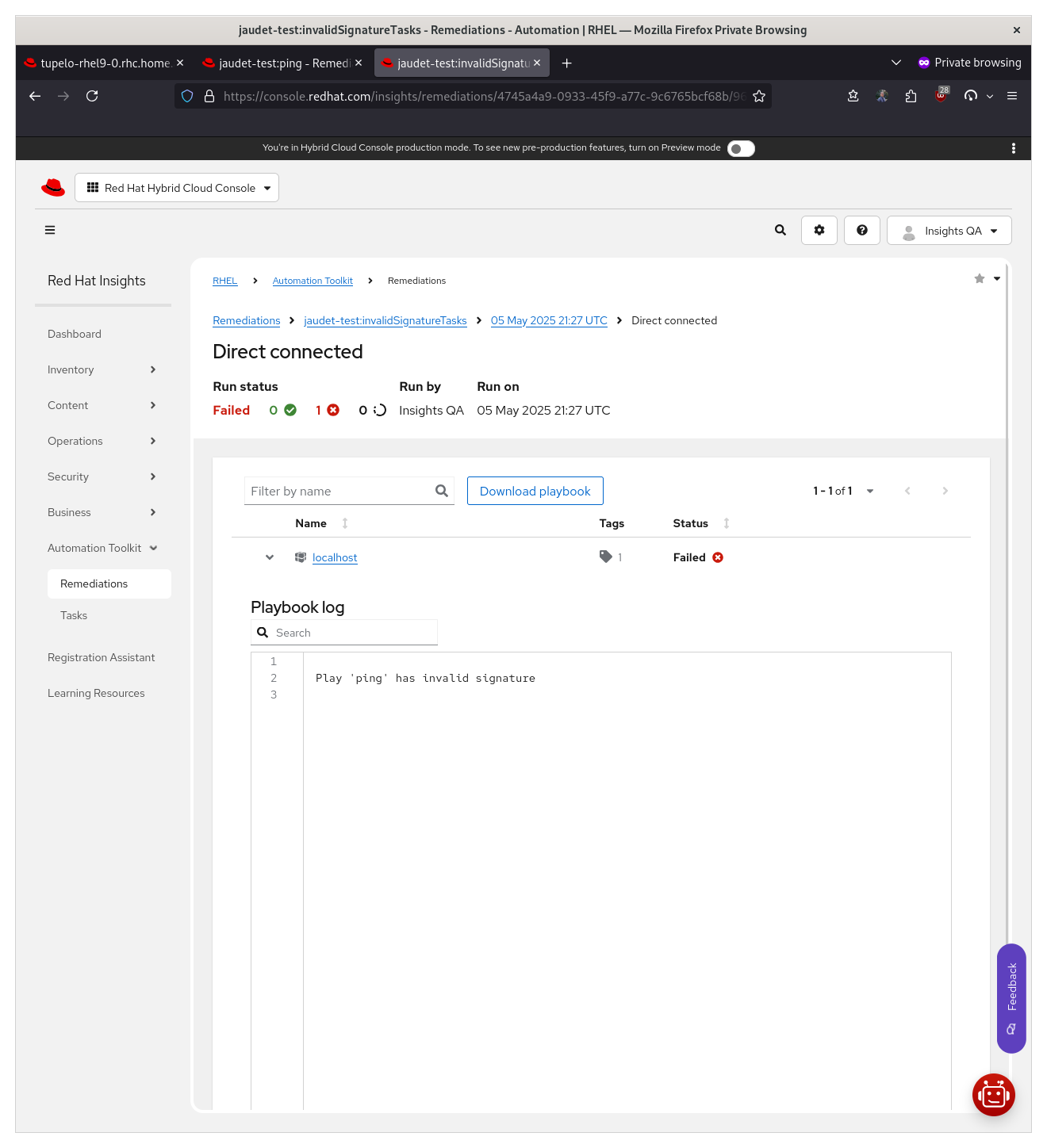This screenshot has height=1148, width=1047.
Task: Open the Insights QA user menu
Action: click(x=949, y=231)
